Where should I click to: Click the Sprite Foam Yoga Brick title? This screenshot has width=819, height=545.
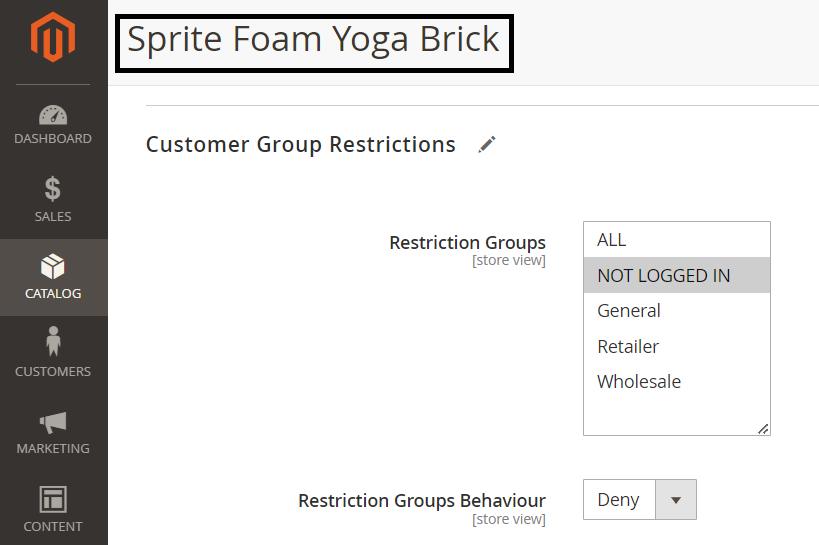313,40
